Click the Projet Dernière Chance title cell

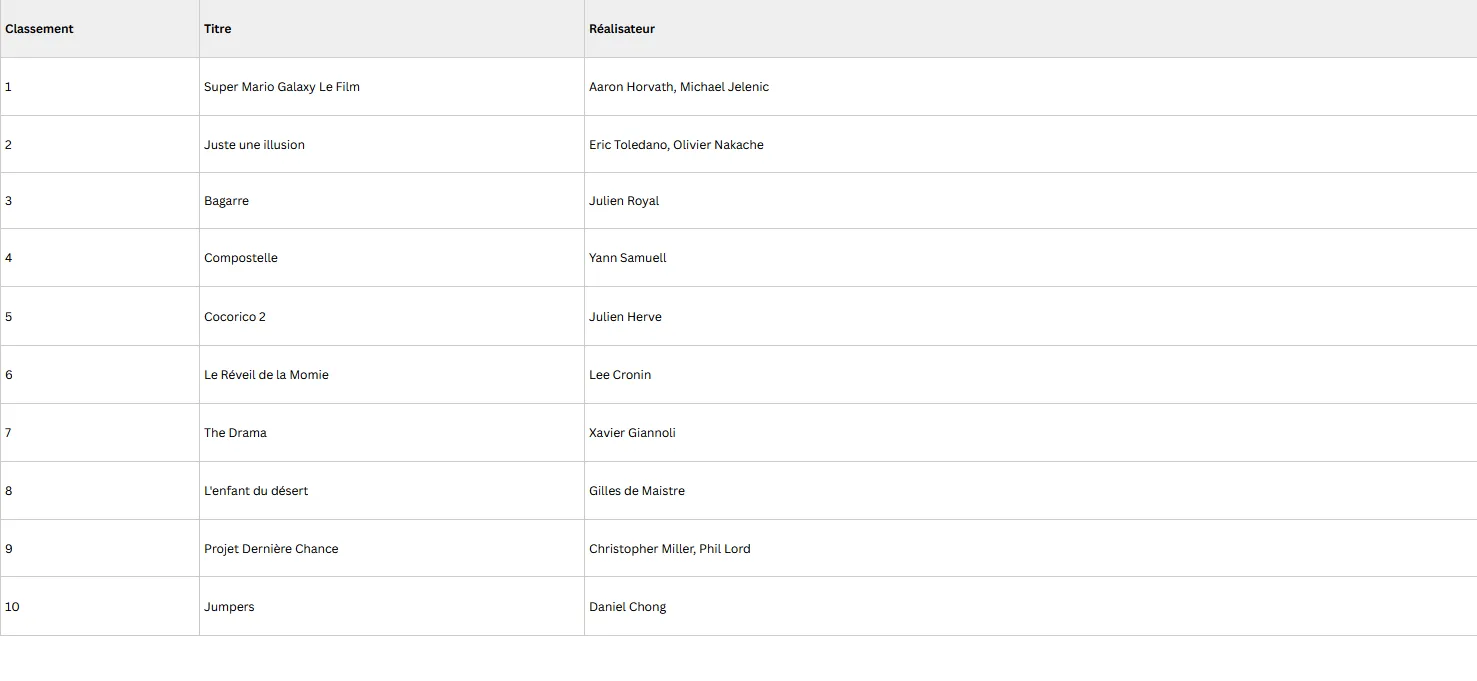[271, 549]
